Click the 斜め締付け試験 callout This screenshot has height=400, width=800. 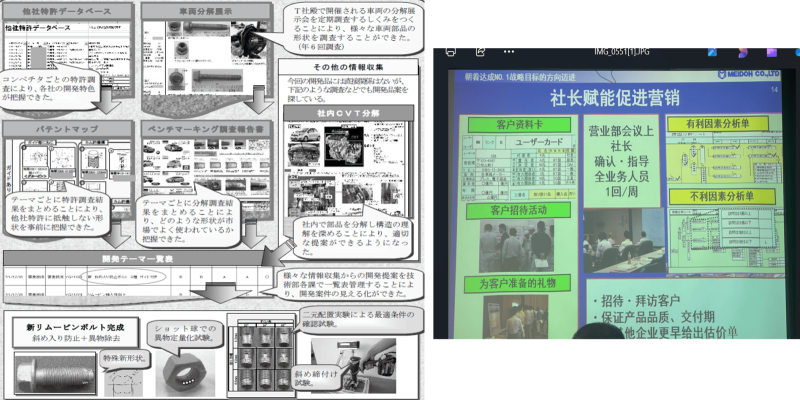(315, 379)
